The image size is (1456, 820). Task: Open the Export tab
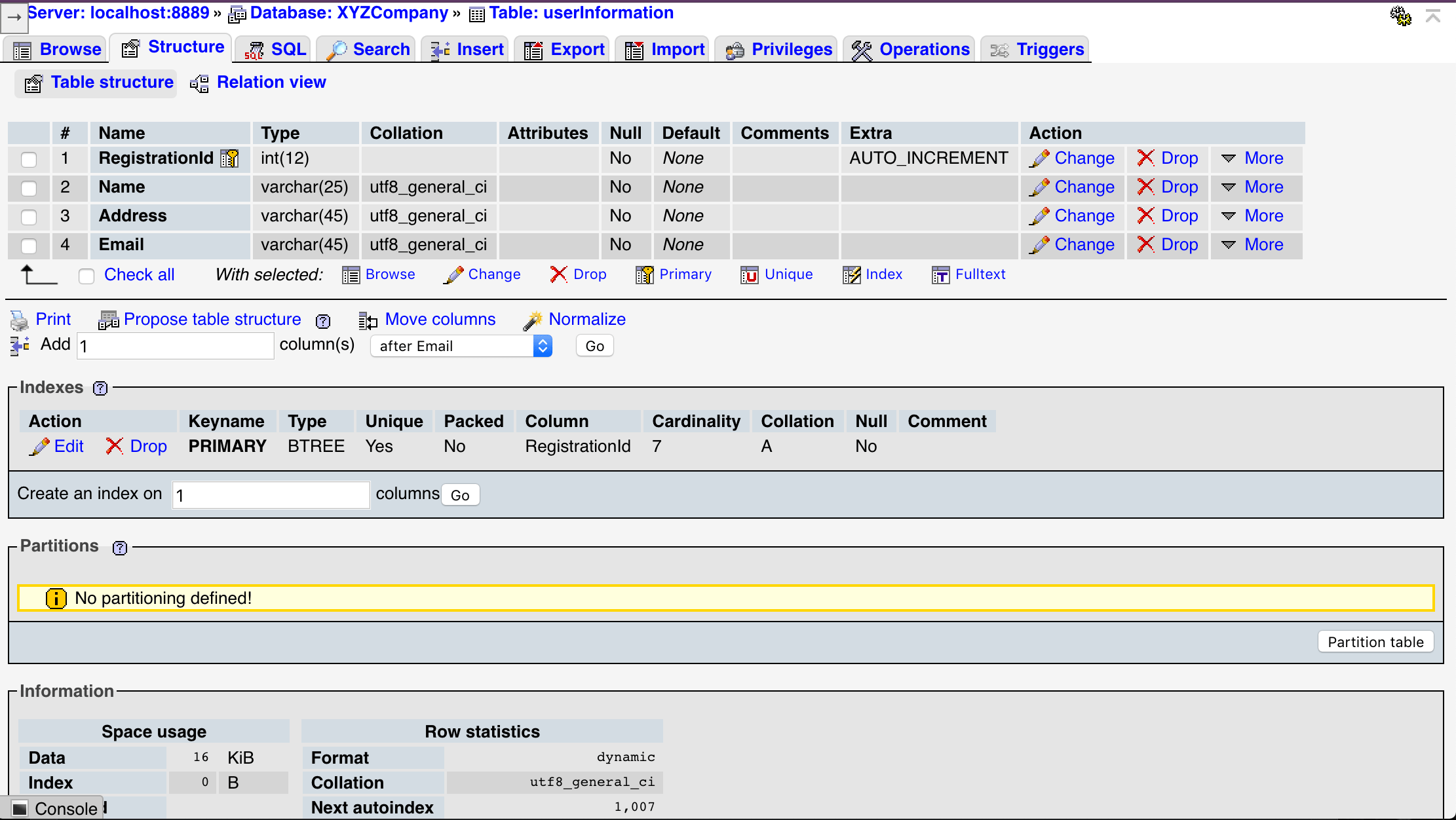point(562,48)
